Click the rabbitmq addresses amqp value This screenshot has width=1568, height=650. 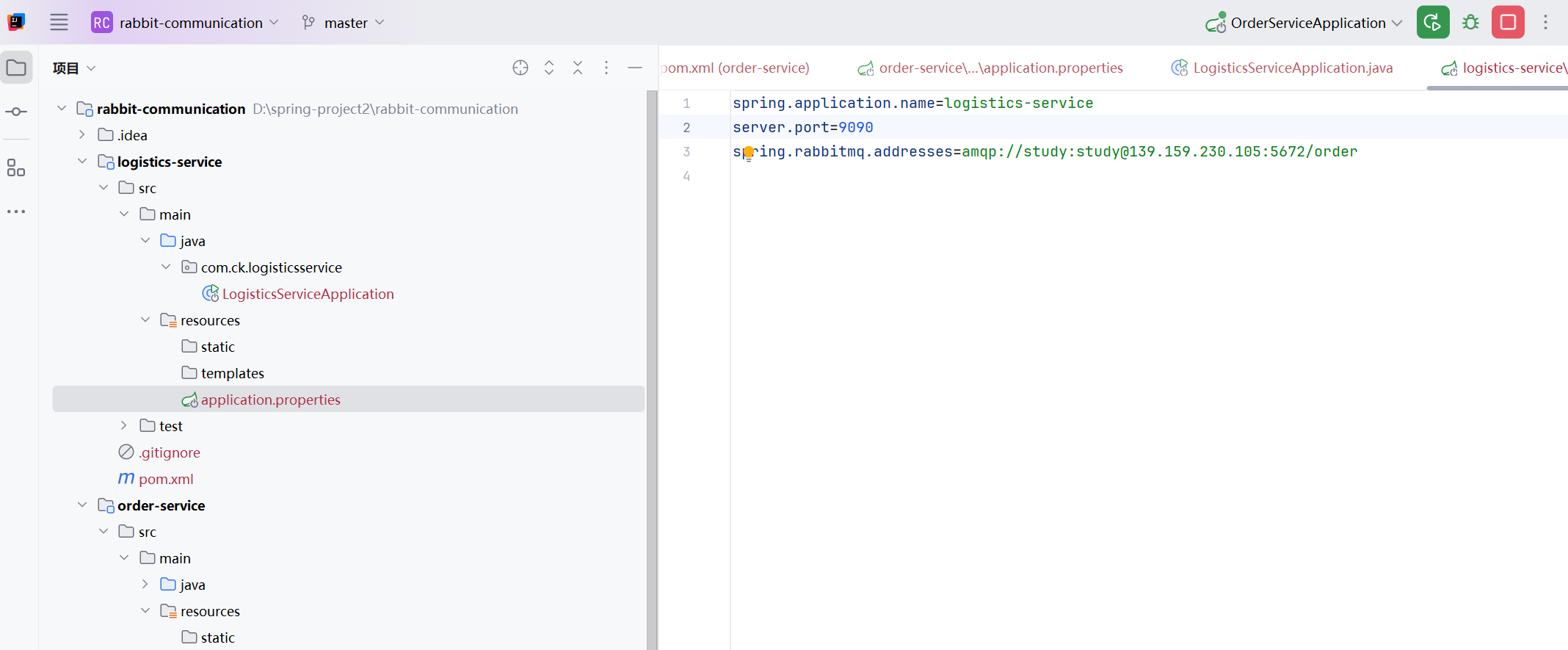(x=1160, y=151)
